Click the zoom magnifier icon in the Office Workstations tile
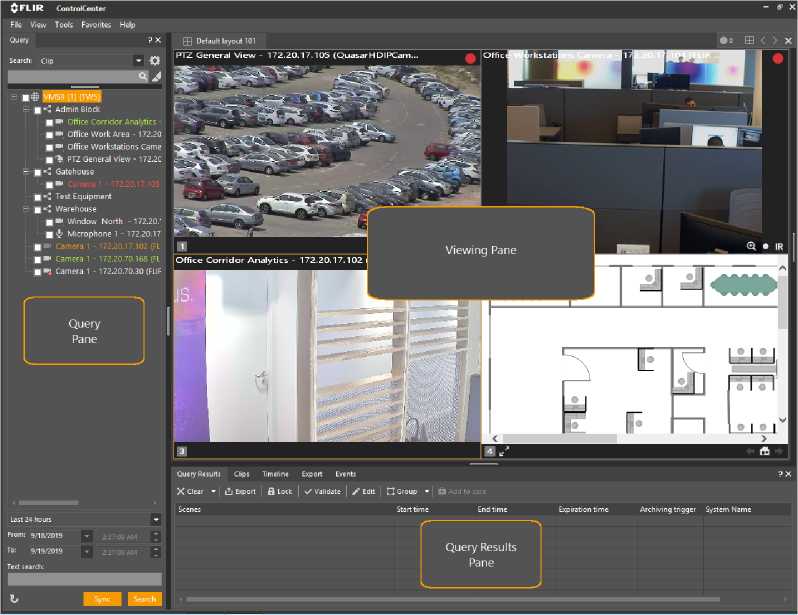798x615 pixels. [751, 245]
